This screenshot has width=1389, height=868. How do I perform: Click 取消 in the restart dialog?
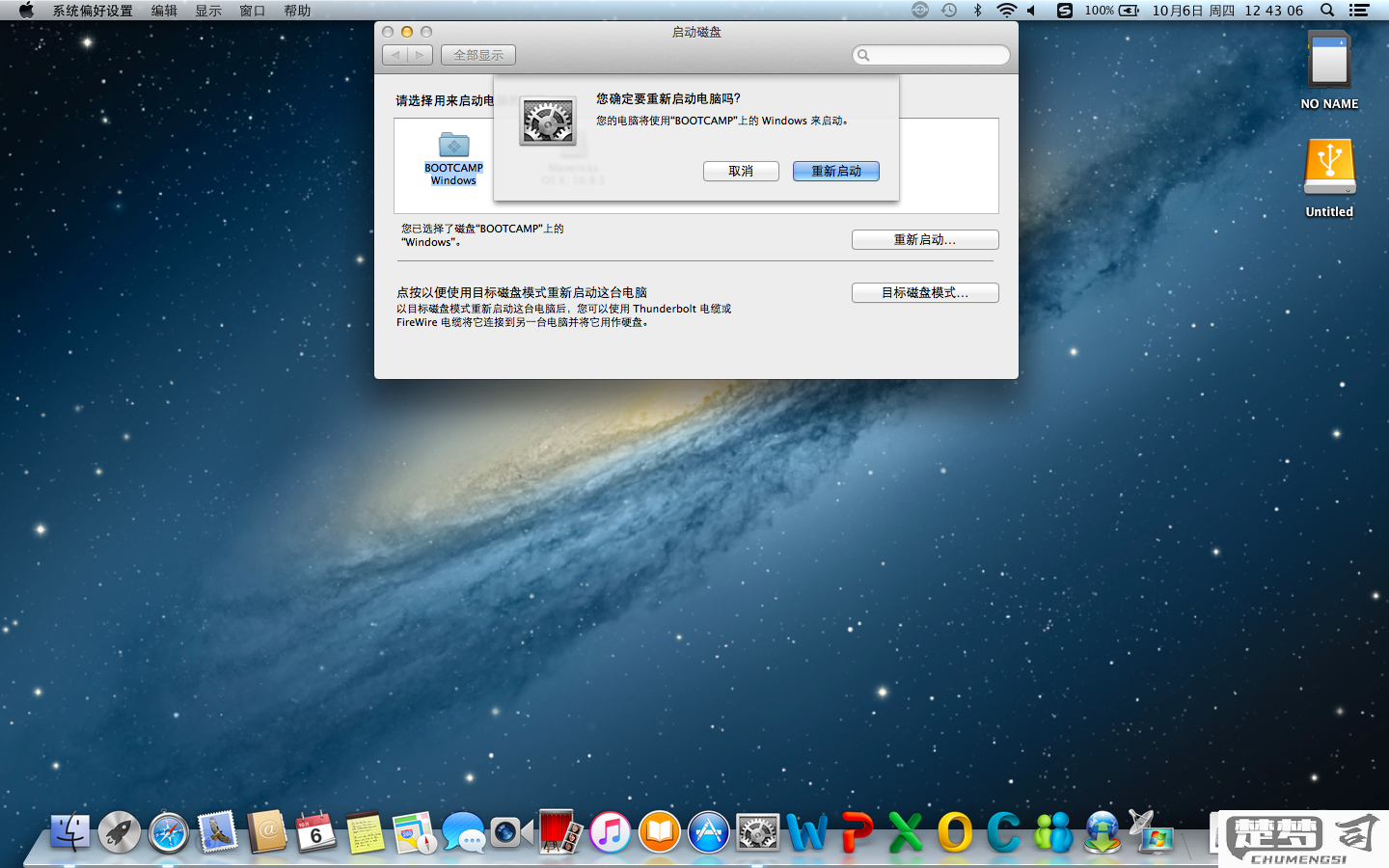pyautogui.click(x=741, y=171)
